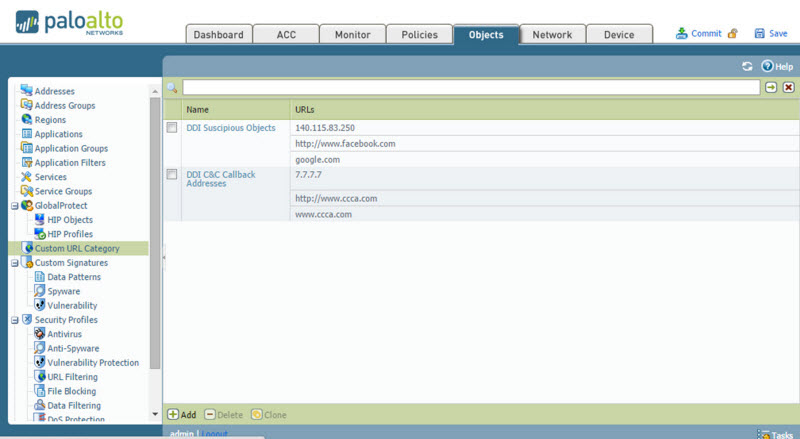800x439 pixels.
Task: Collapse the GlobalProtect tree node
Action: (14, 206)
